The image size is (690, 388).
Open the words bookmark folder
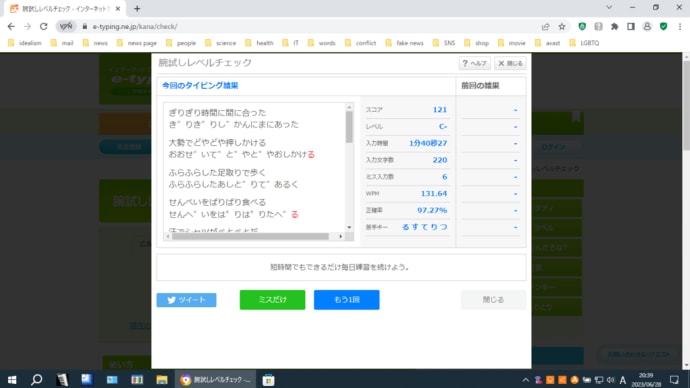pyautogui.click(x=322, y=43)
